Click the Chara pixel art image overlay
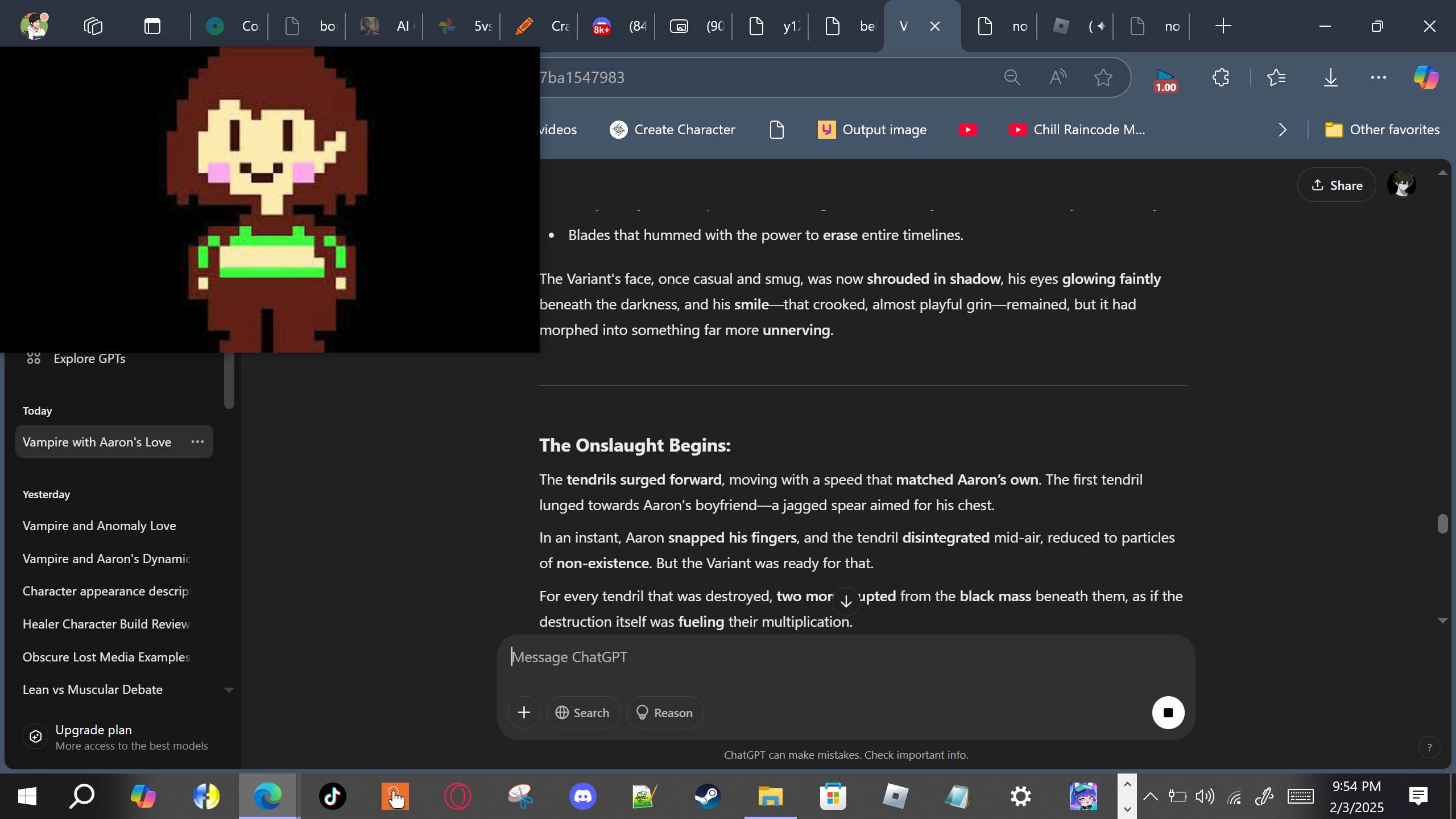1456x819 pixels. [270, 199]
